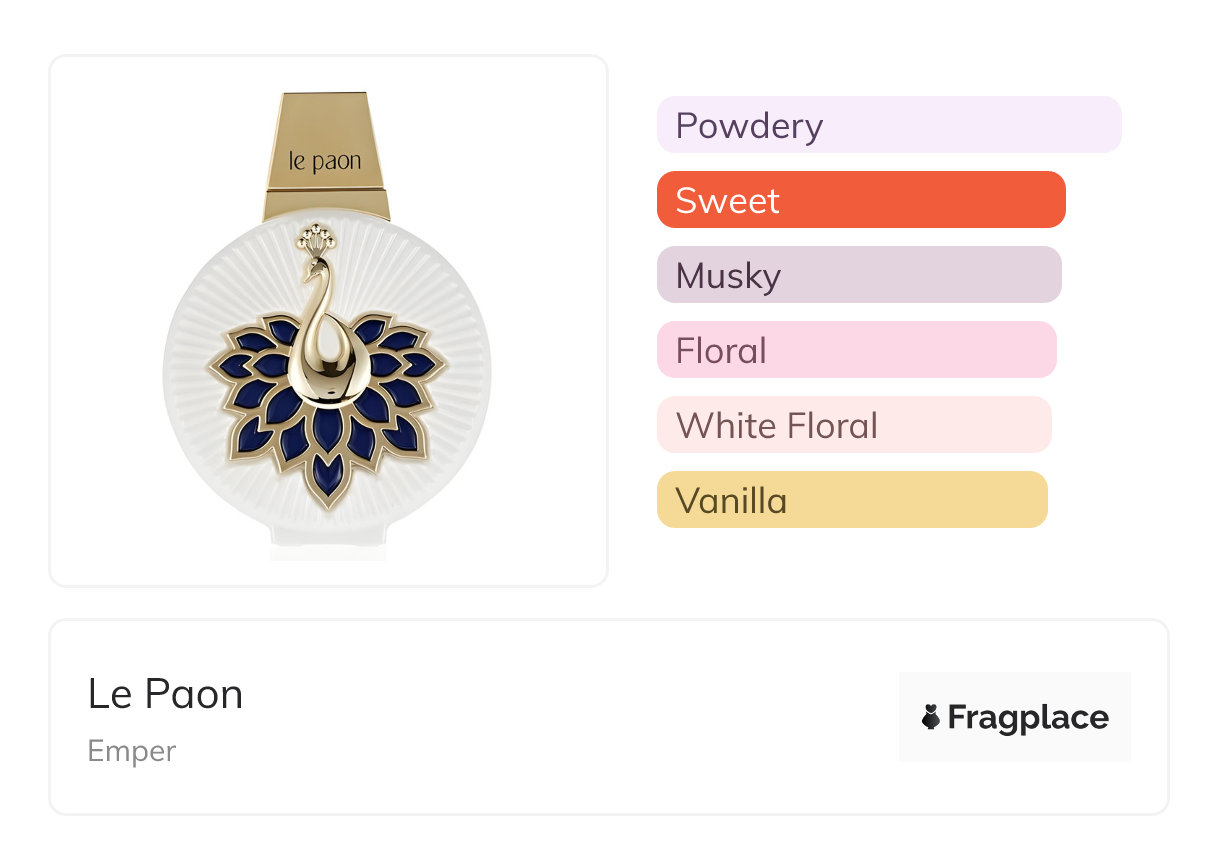Click the Powdery label text
This screenshot has height=864, width=1218.
coord(749,125)
